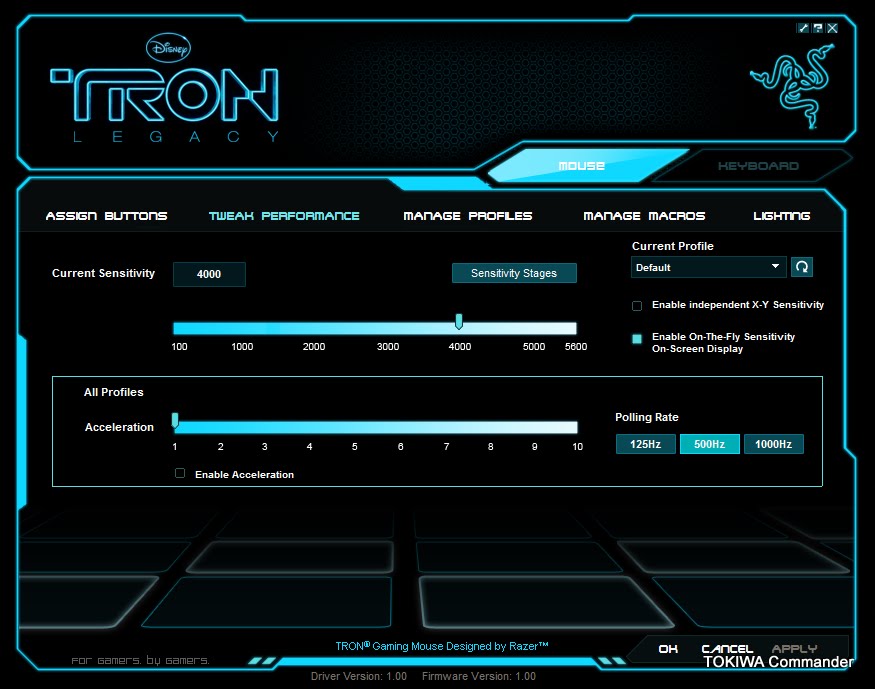Image resolution: width=875 pixels, height=689 pixels.
Task: Enable Acceleration for all profiles
Action: click(x=180, y=474)
